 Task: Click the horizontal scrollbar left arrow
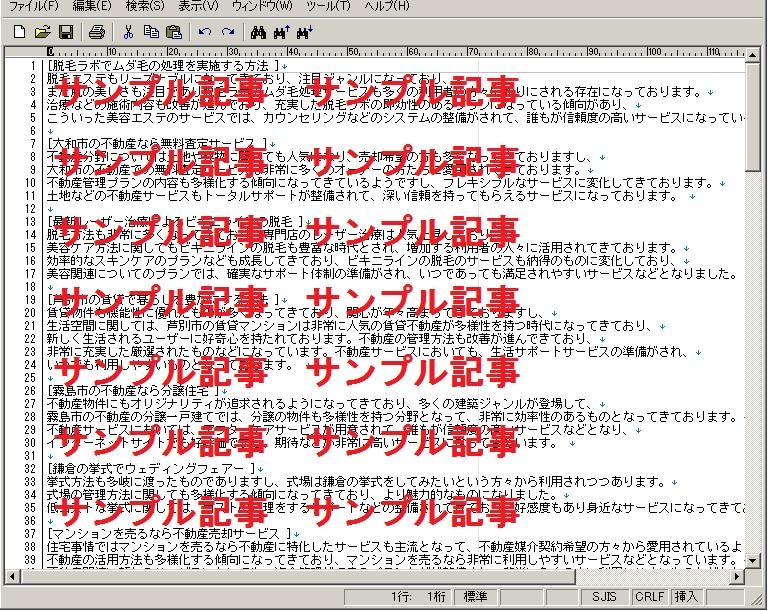point(12,576)
